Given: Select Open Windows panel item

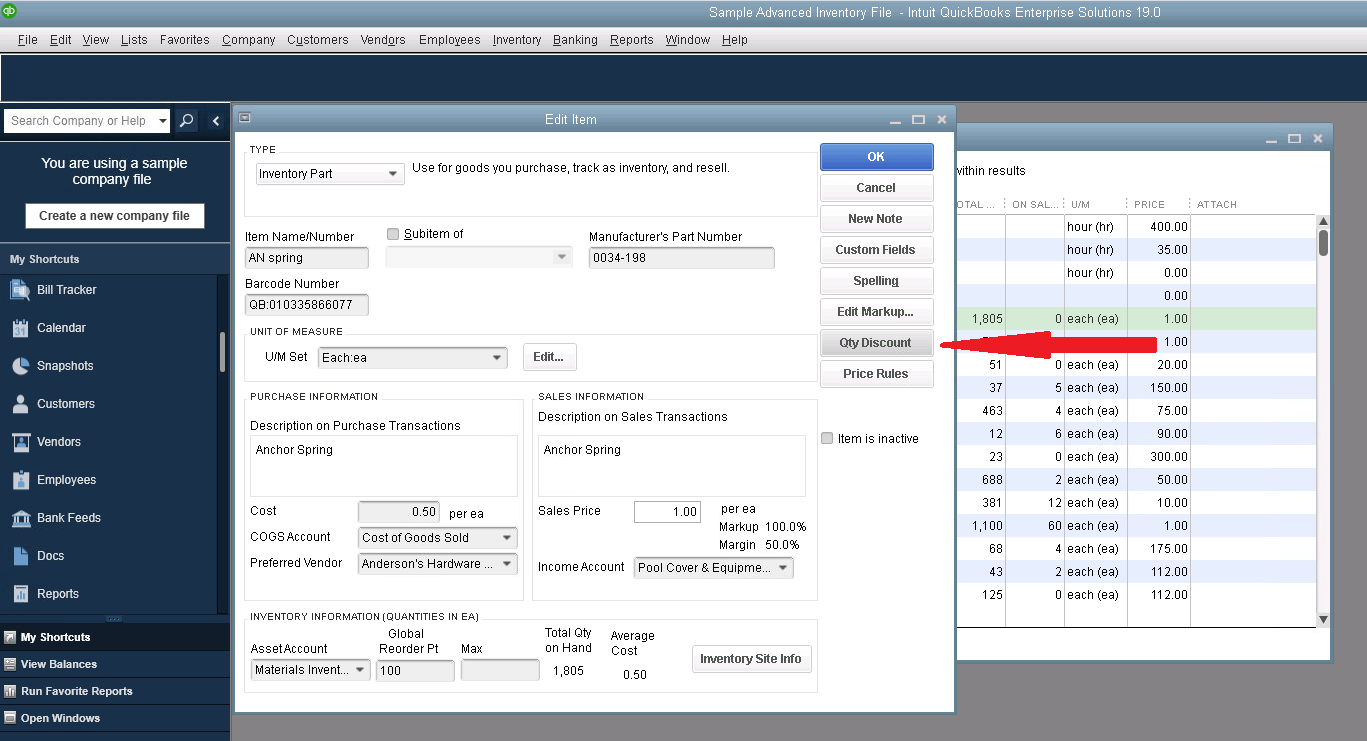Looking at the screenshot, I should coord(115,718).
